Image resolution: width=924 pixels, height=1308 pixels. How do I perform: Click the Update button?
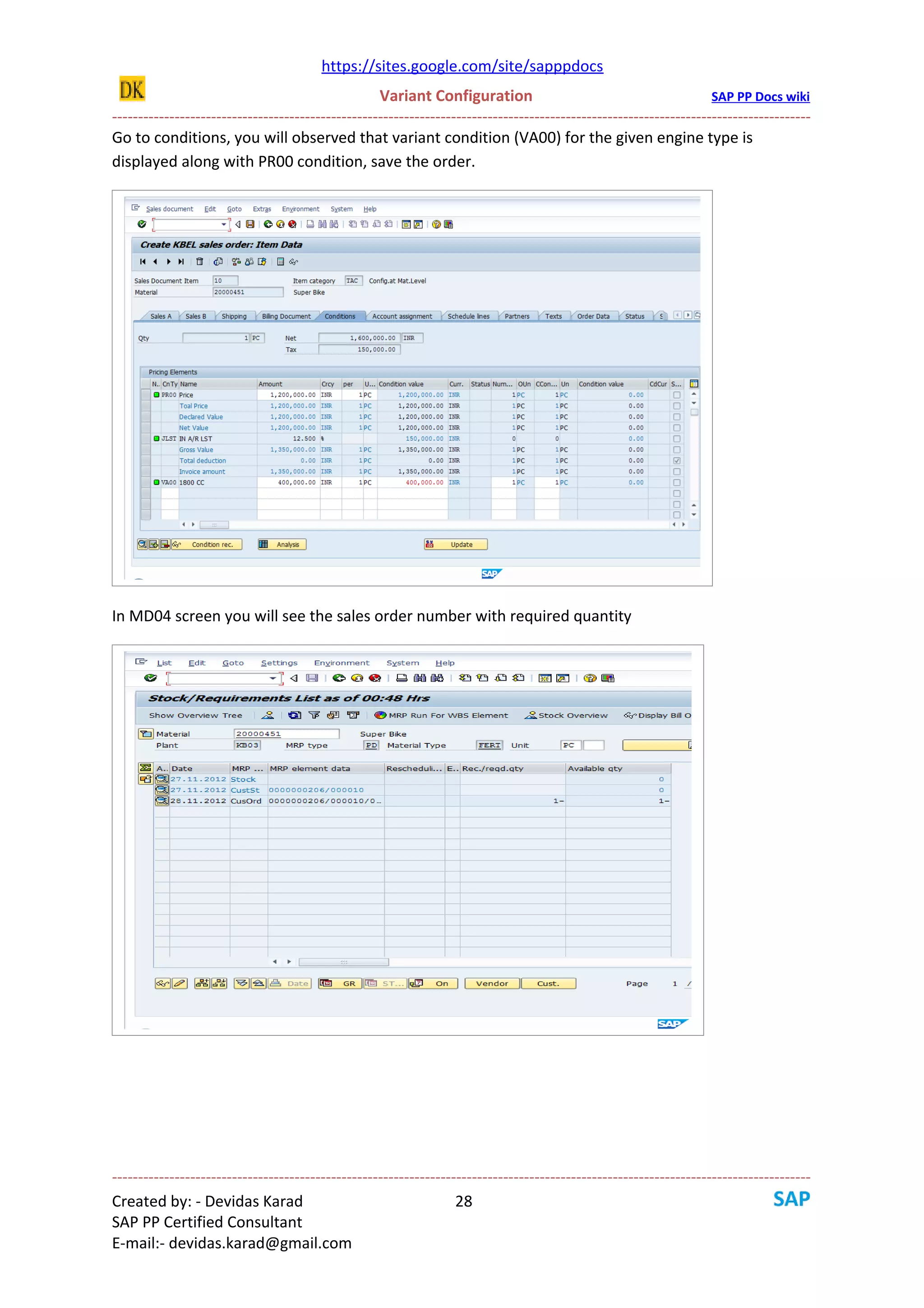(456, 545)
